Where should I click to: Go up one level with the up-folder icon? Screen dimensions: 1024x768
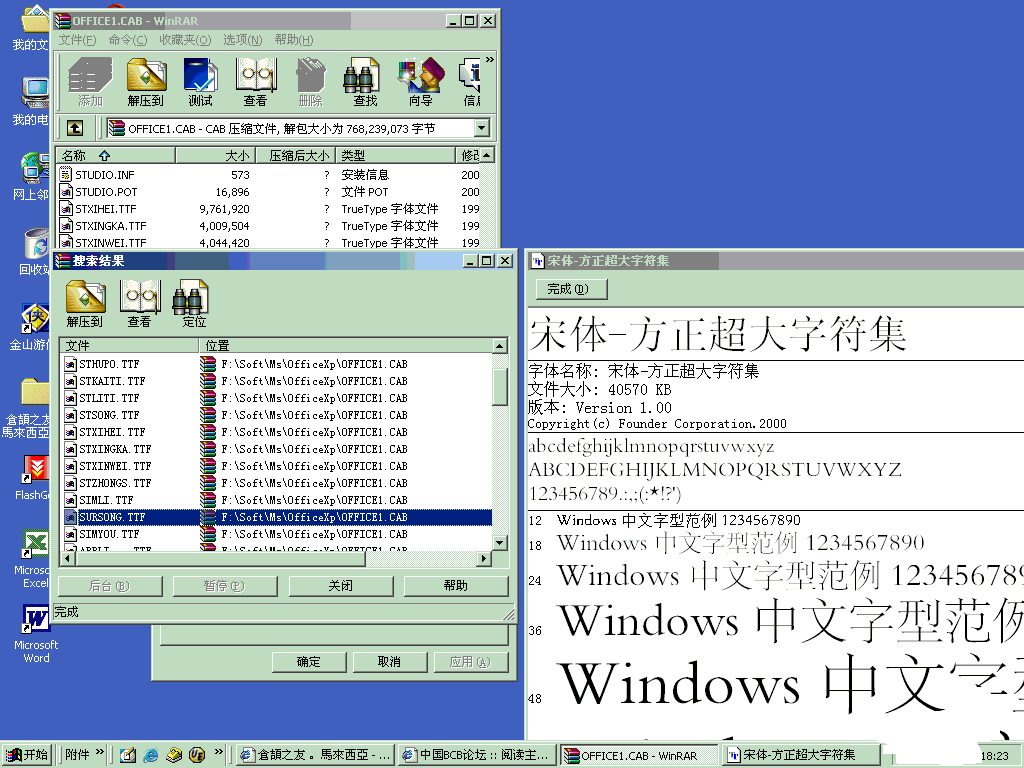[75, 128]
